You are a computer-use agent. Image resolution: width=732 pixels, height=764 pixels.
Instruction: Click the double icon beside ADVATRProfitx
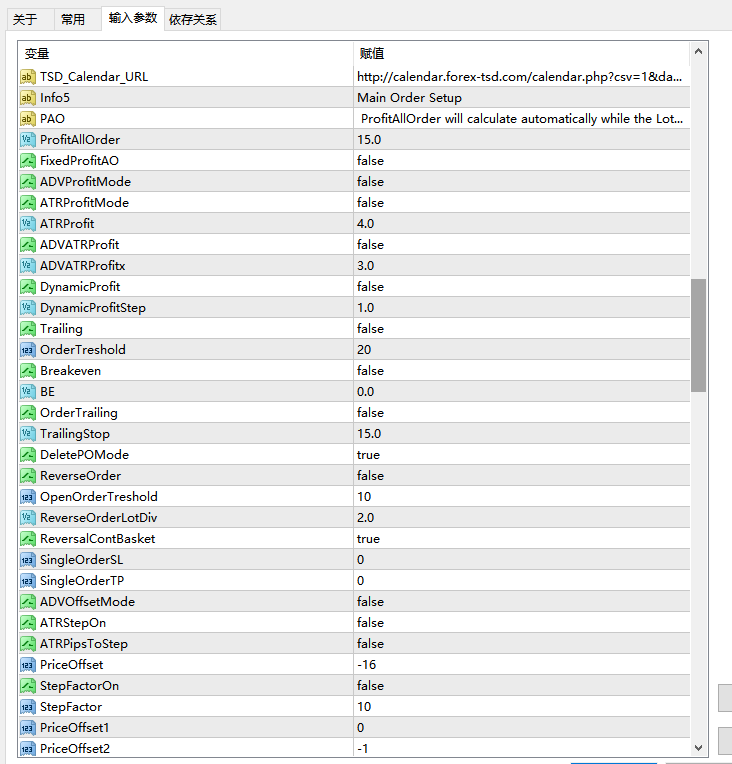pyautogui.click(x=28, y=265)
